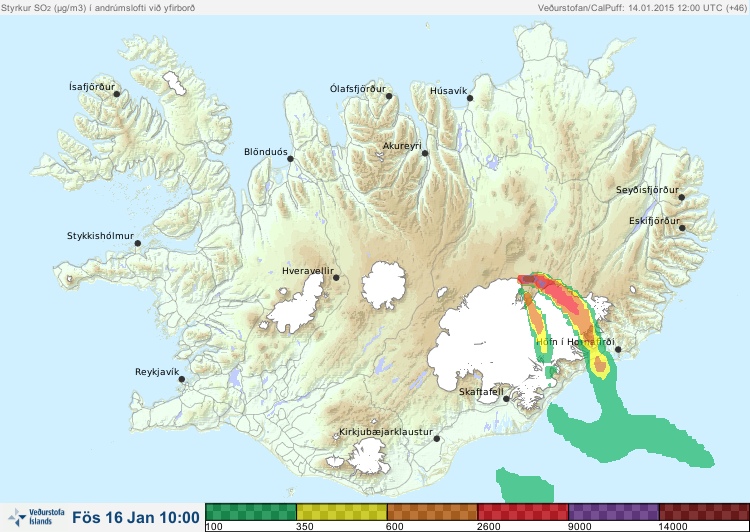Screen dimensions: 750x532
Task: Select the Hveravellir label
Action: 308,271
